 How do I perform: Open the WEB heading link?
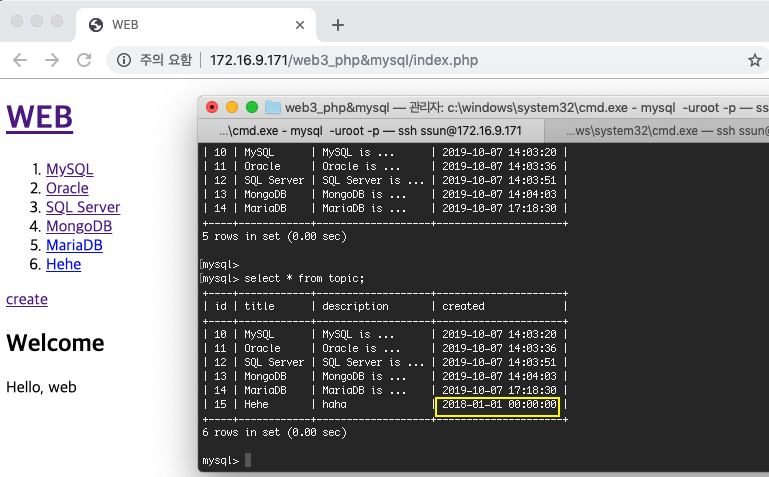pyautogui.click(x=40, y=118)
